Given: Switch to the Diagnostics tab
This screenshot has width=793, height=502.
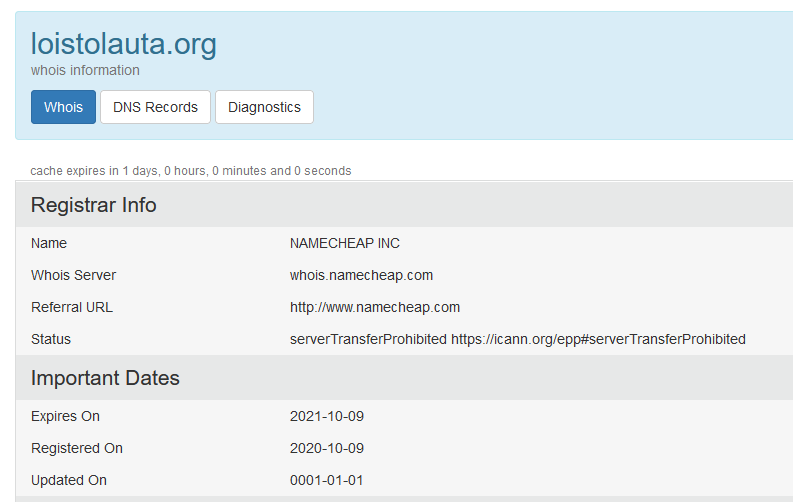Looking at the screenshot, I should click(265, 107).
